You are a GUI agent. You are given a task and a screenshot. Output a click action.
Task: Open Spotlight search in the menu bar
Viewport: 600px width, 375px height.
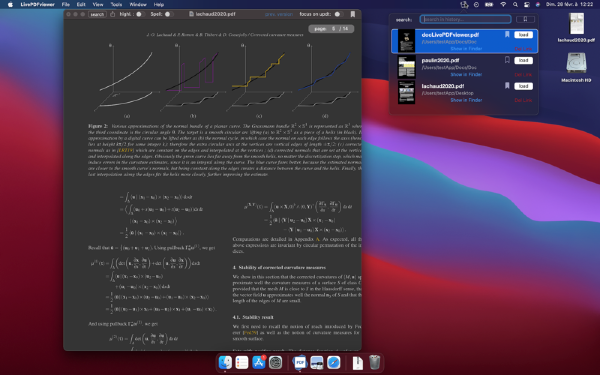click(x=515, y=5)
